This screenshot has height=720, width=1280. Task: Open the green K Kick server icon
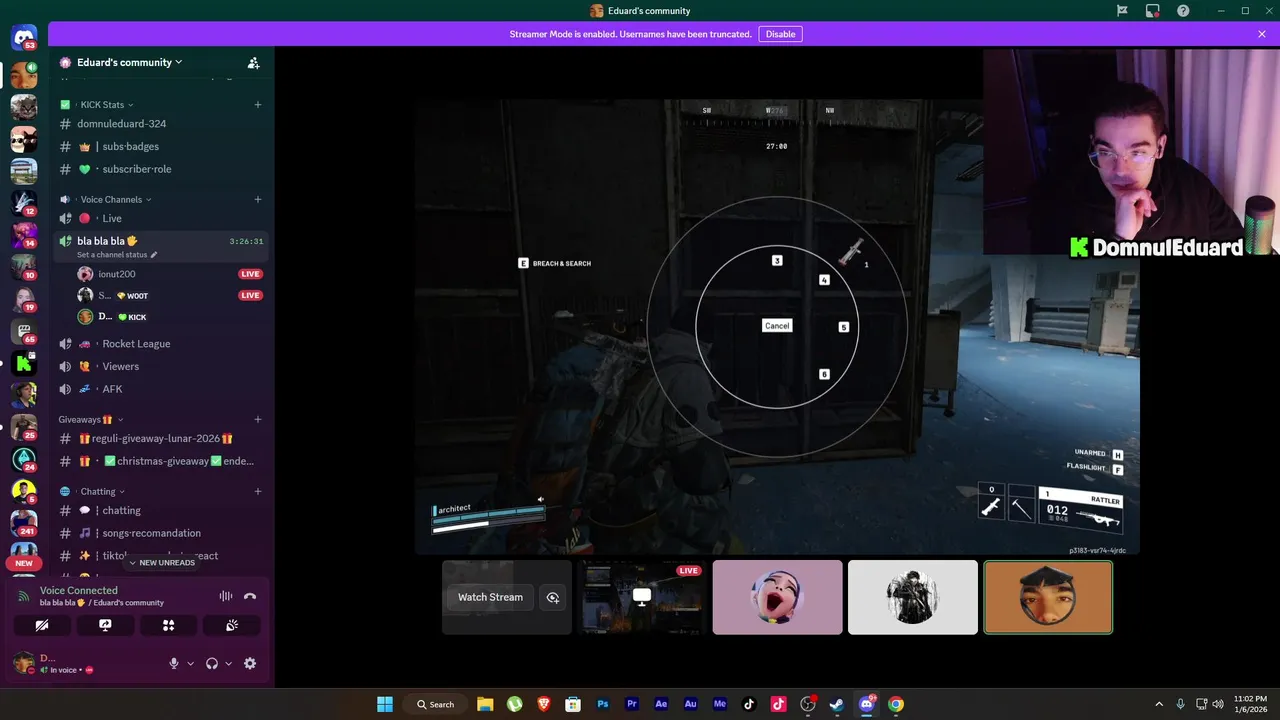click(24, 364)
